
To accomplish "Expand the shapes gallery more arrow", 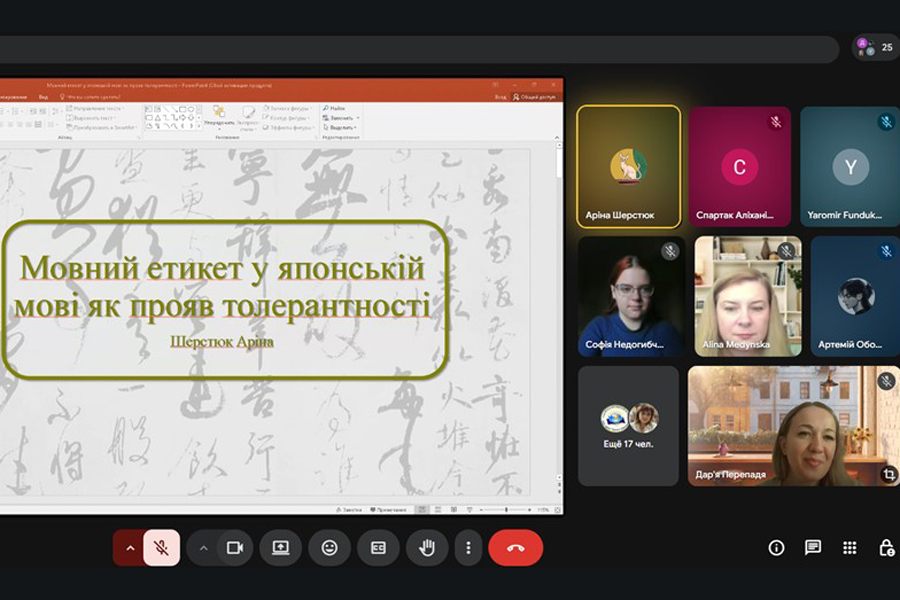I will (x=199, y=126).
